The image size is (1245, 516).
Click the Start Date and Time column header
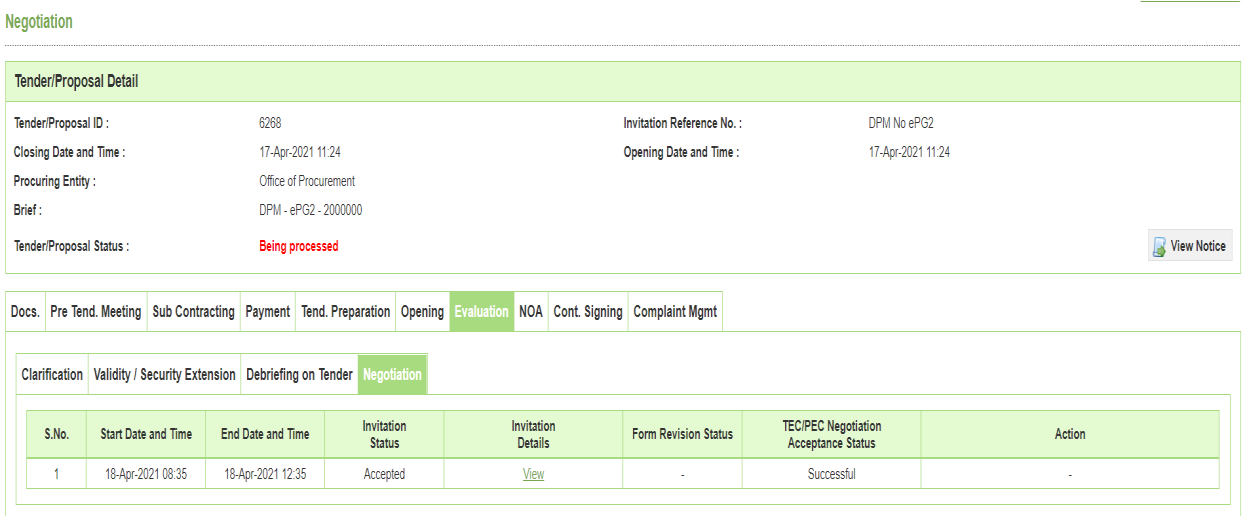pyautogui.click(x=146, y=434)
